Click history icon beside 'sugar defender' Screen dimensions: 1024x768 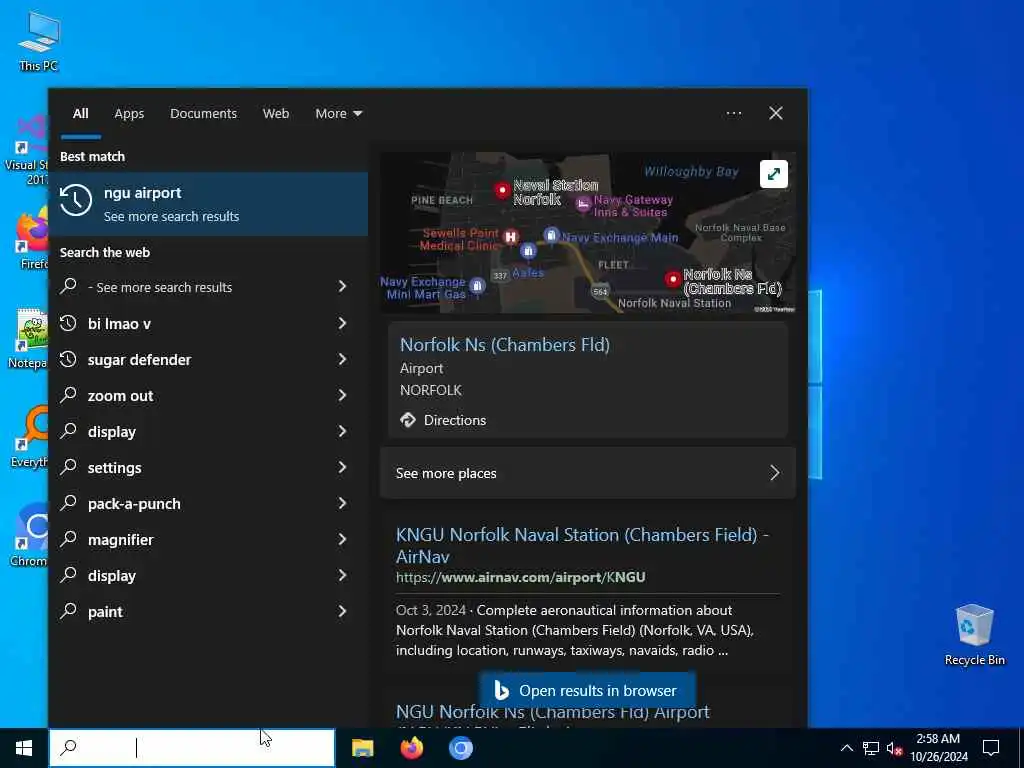tap(69, 359)
